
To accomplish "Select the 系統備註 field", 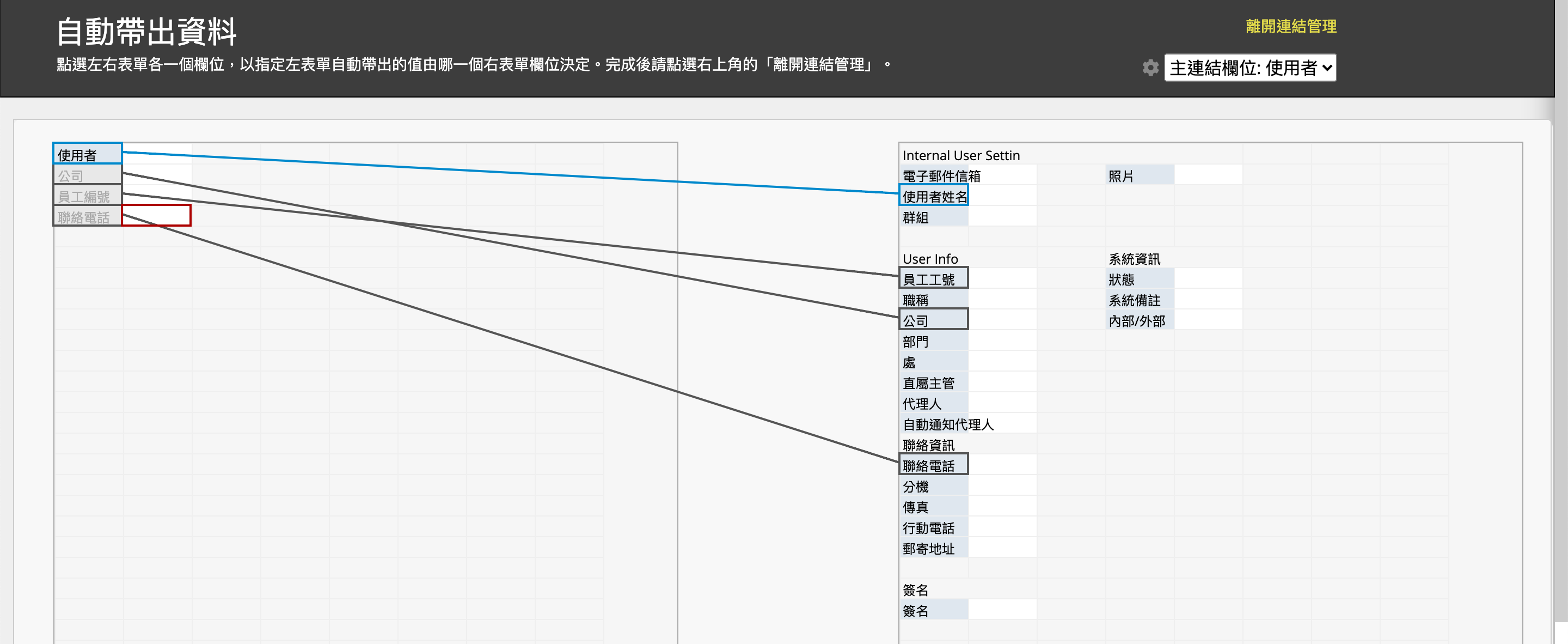I will pyautogui.click(x=1139, y=300).
